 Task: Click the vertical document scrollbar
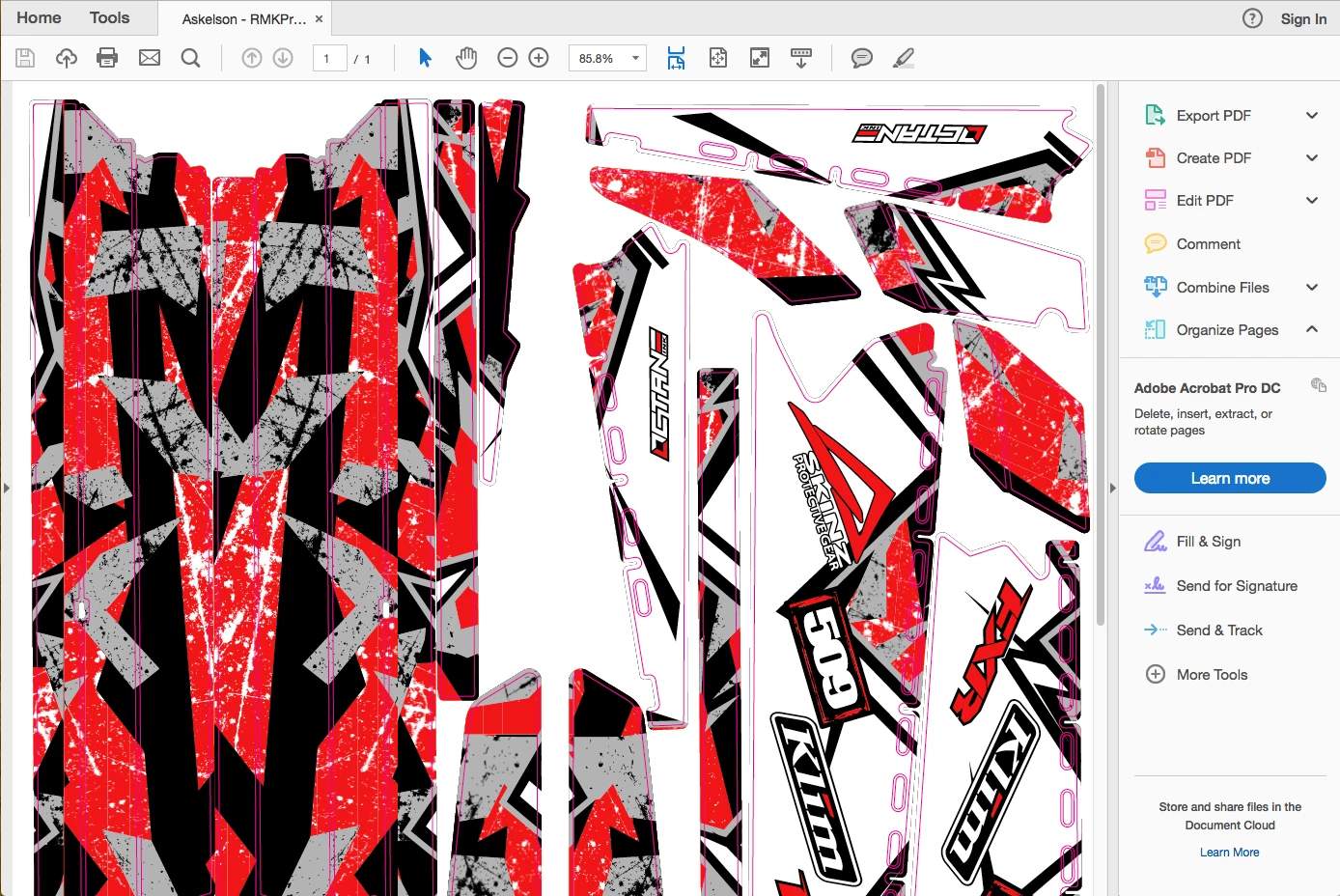1100,355
